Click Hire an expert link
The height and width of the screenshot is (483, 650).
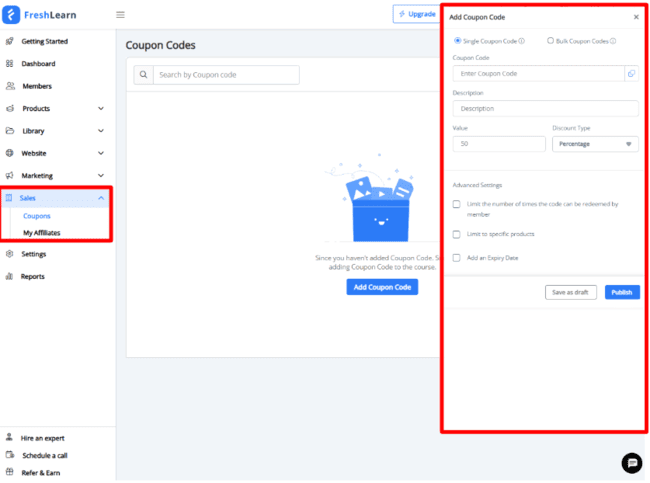tap(43, 438)
